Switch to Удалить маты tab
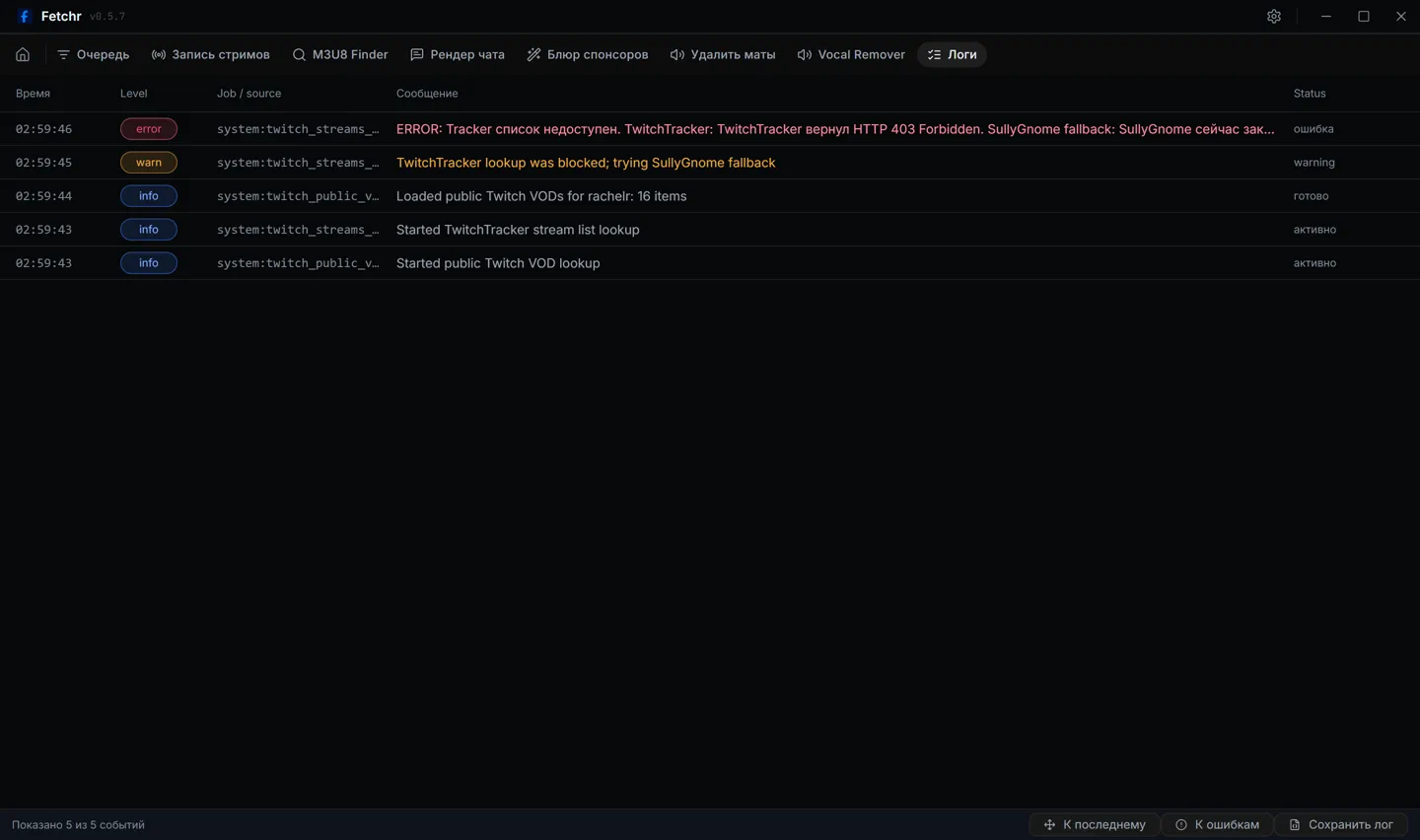This screenshot has height=840, width=1420. tap(723, 54)
